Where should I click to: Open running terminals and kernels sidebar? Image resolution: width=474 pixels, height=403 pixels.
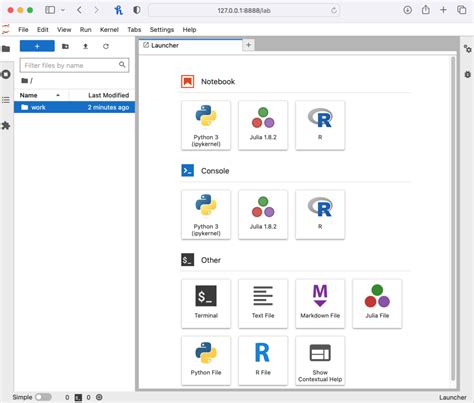pyautogui.click(x=6, y=74)
